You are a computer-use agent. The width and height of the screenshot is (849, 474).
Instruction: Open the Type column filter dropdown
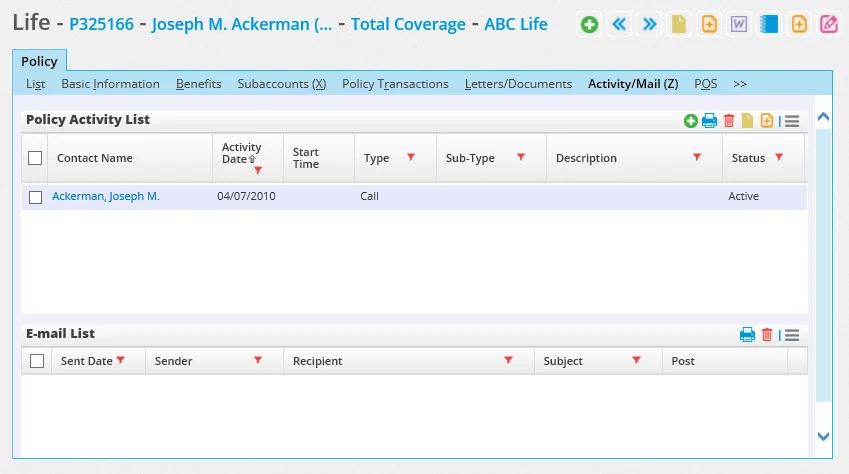tap(410, 158)
